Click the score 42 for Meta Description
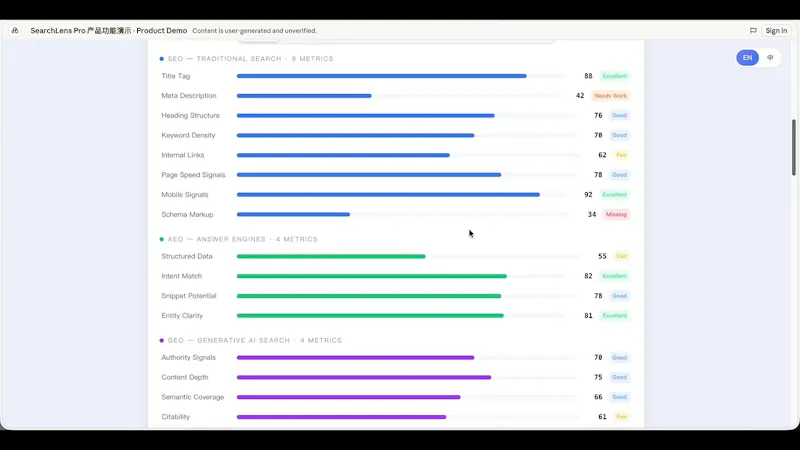 coord(580,96)
